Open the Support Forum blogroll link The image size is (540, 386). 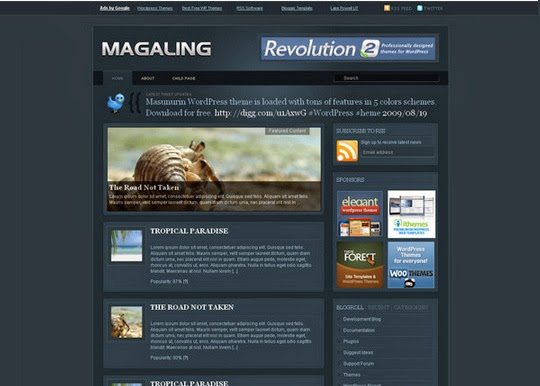tap(359, 363)
